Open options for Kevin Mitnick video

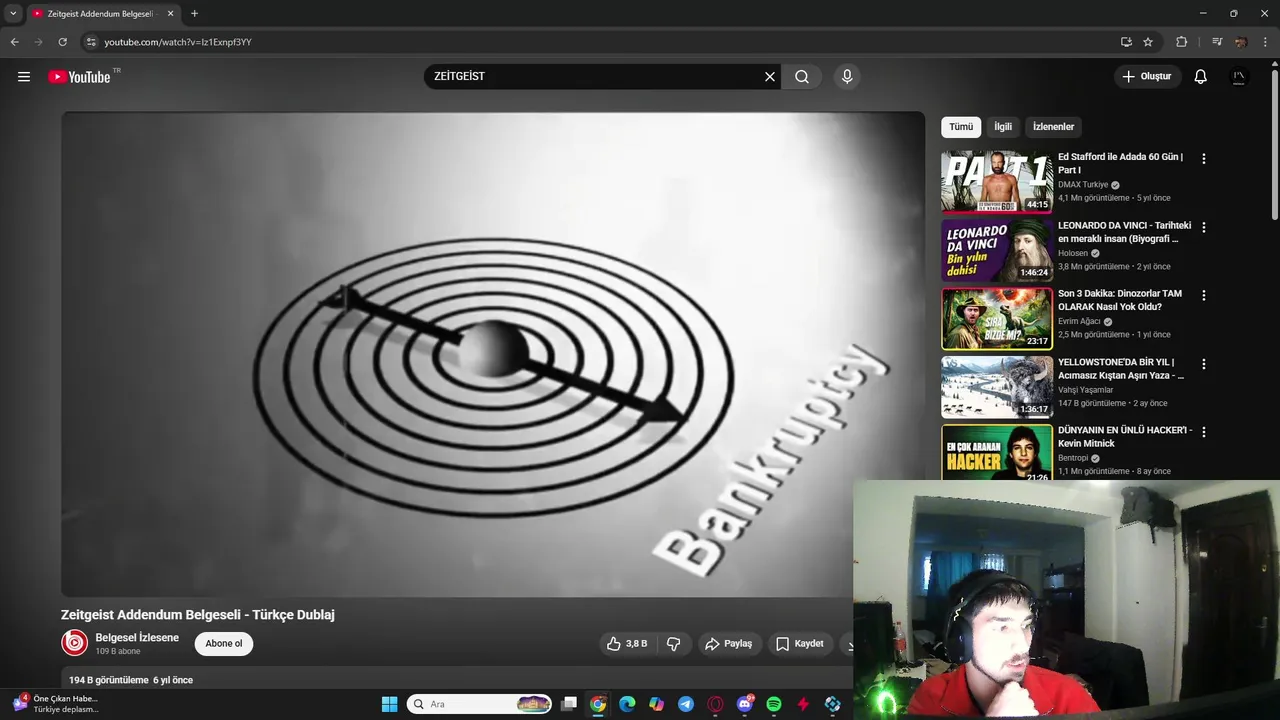pos(1204,432)
